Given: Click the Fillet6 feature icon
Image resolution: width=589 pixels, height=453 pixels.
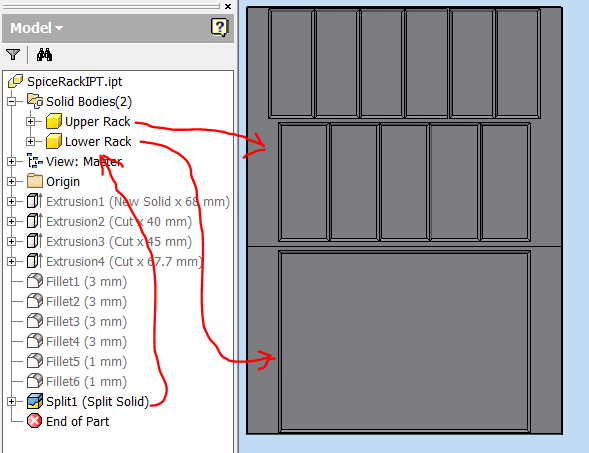Looking at the screenshot, I should (35, 381).
